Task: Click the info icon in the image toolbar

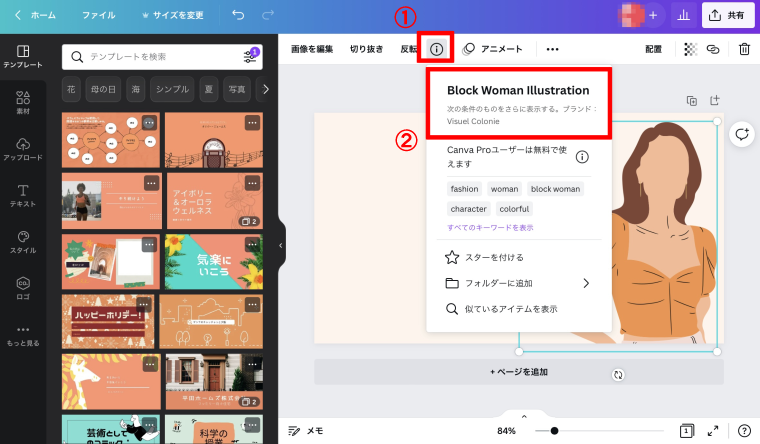Action: 436,48
